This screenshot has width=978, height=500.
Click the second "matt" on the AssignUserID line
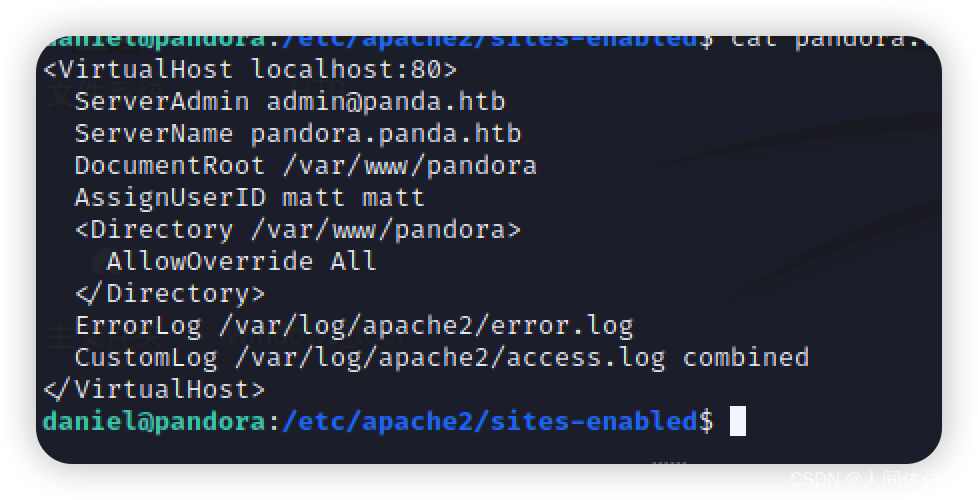(x=394, y=198)
